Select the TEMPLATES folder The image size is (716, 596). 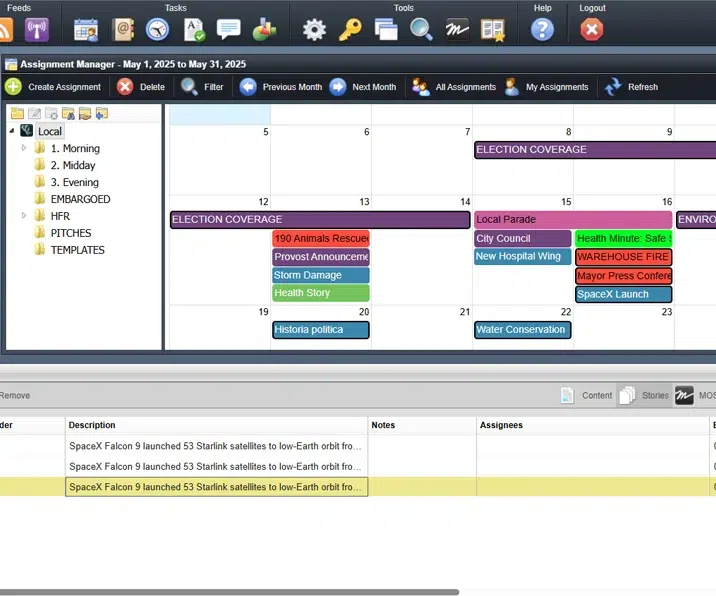[x=78, y=249]
